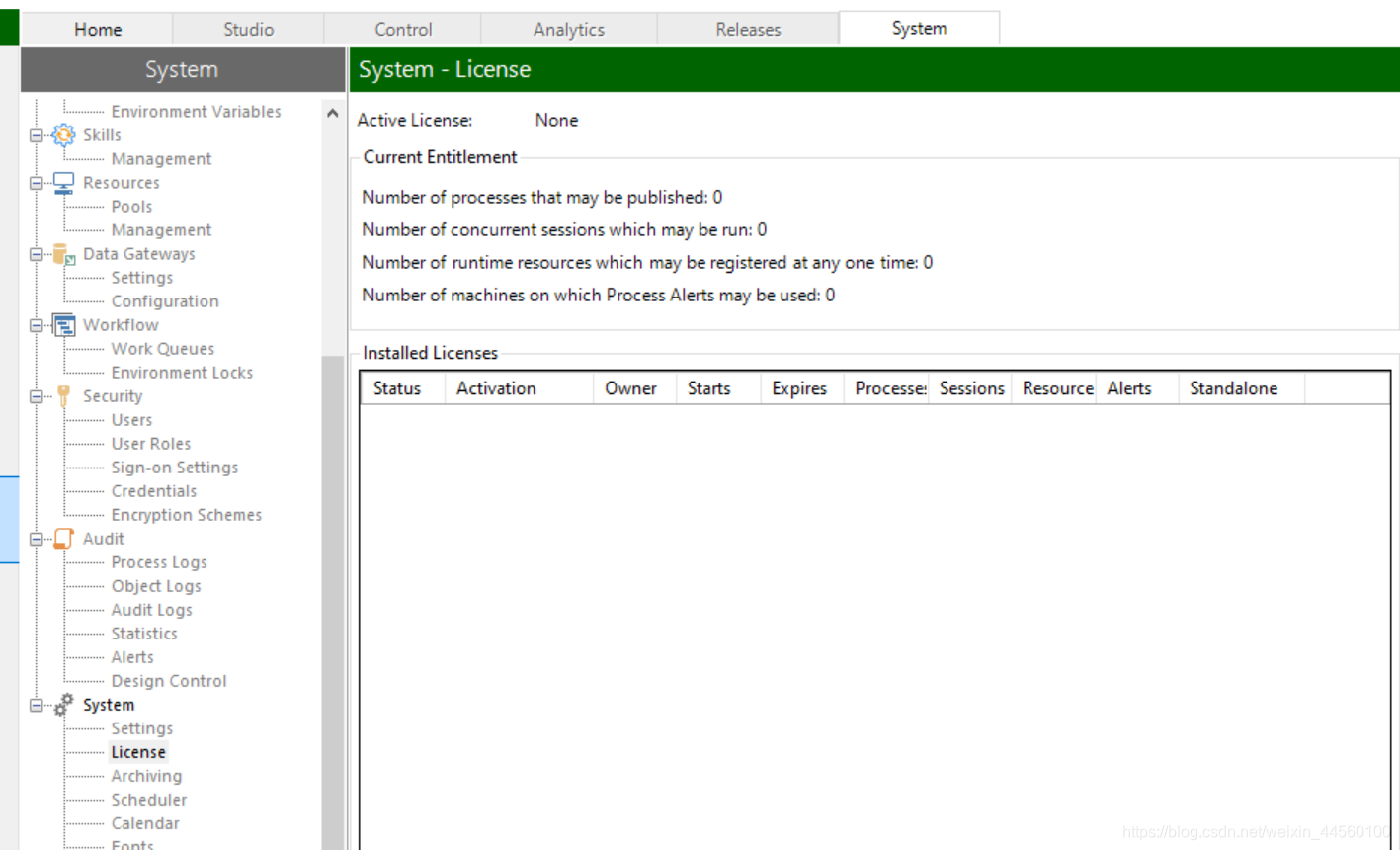Open Sign-on Settings in tree
Viewport: 1400px width, 850px height.
click(x=174, y=467)
